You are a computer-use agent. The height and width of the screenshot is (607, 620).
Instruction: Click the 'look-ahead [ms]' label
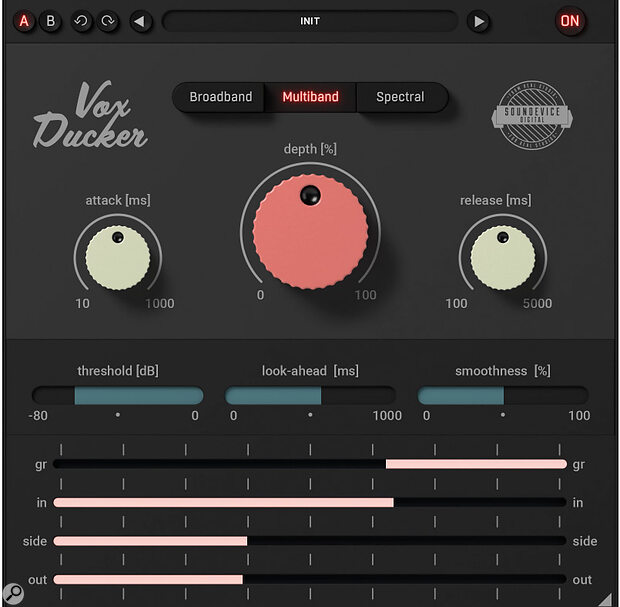coord(310,371)
